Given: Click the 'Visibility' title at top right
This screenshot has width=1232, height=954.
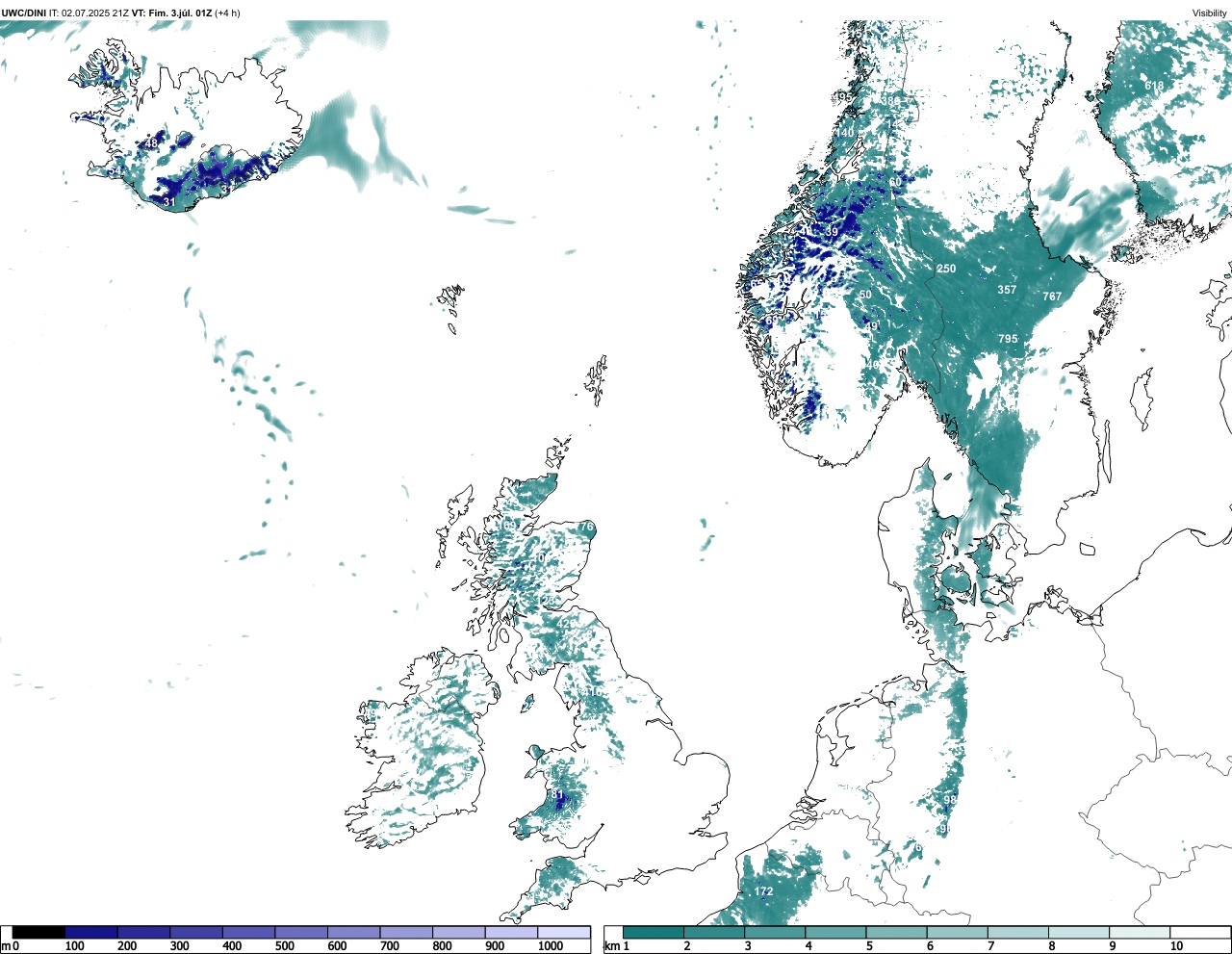Looking at the screenshot, I should tap(1209, 13).
